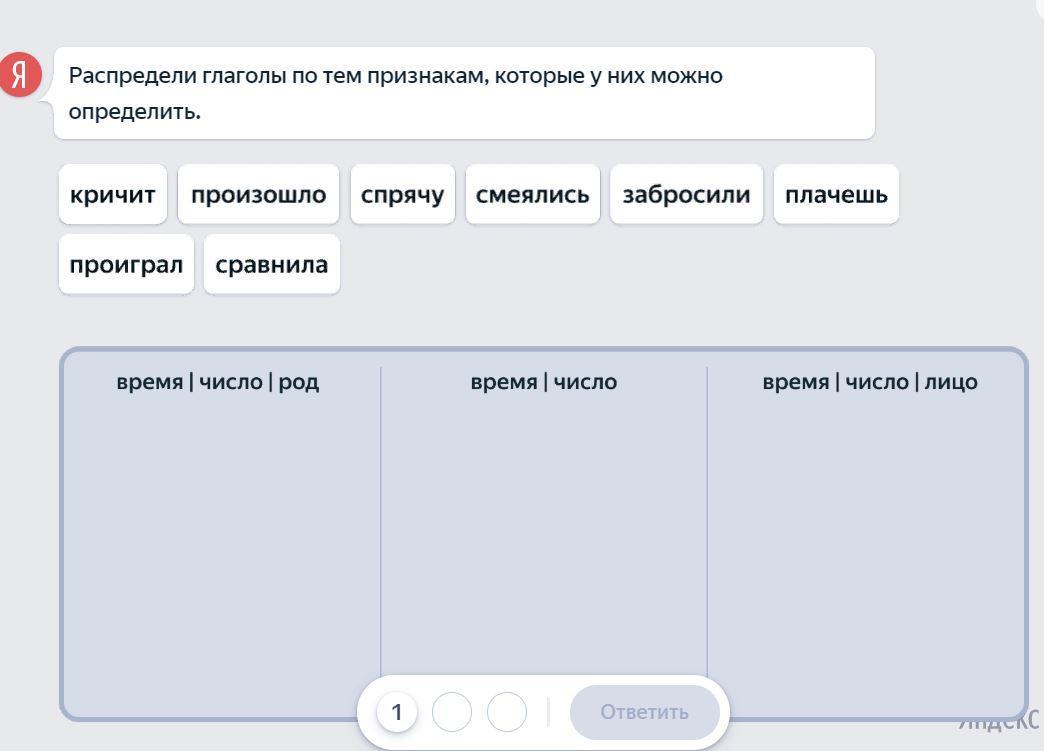
Task: Go to question step 1
Action: pyautogui.click(x=397, y=712)
